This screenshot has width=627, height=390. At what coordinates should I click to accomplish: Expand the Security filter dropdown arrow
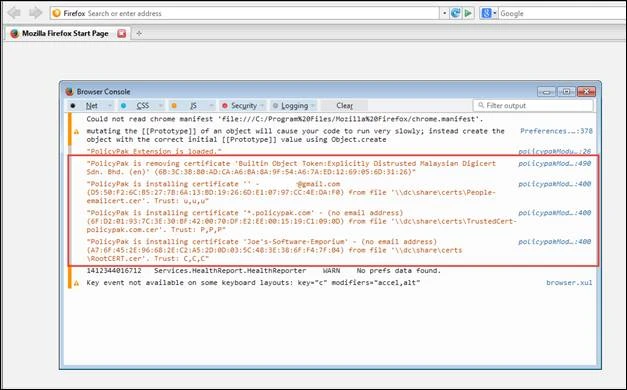click(263, 106)
